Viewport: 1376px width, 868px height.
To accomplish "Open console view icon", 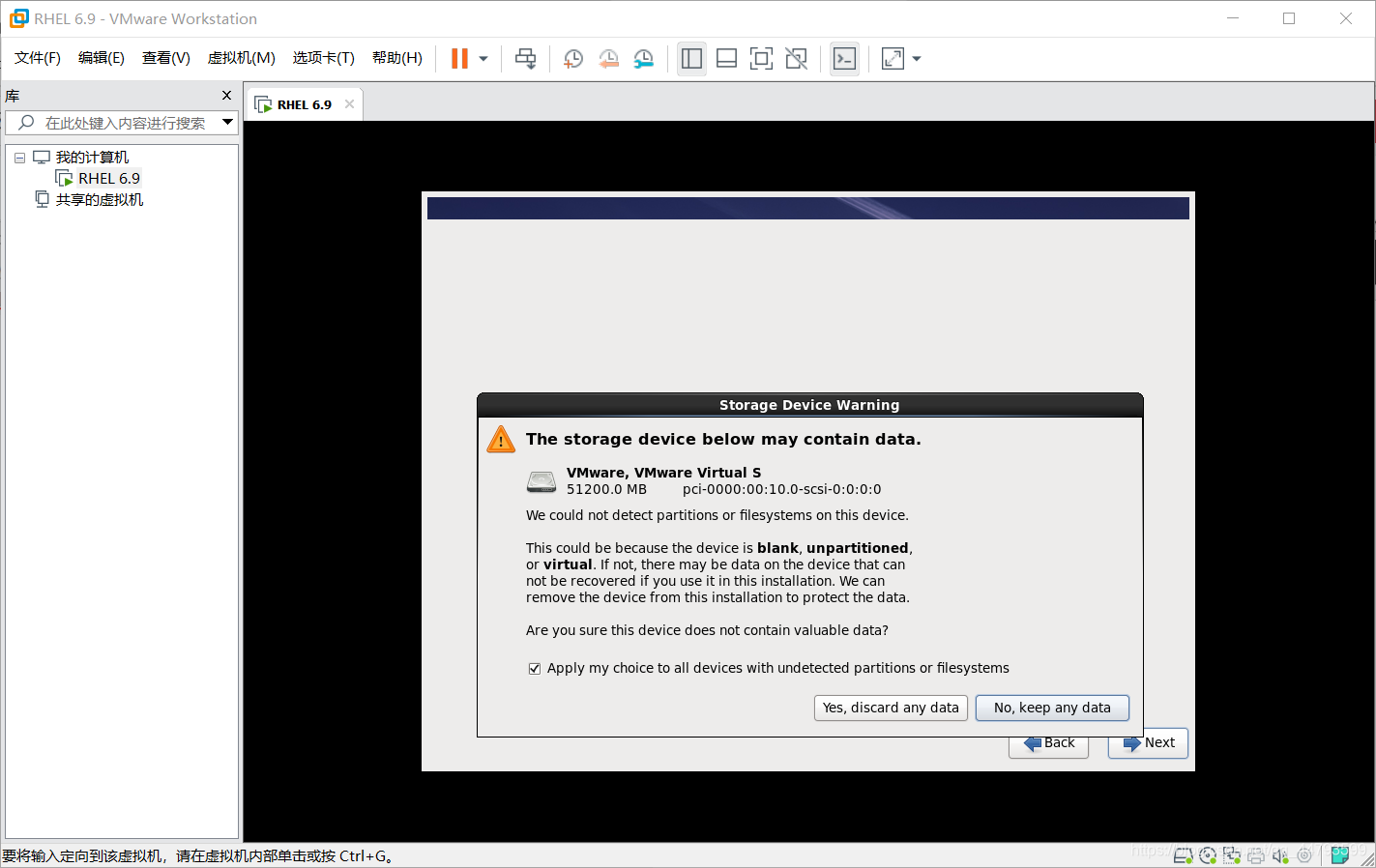I will coord(844,59).
